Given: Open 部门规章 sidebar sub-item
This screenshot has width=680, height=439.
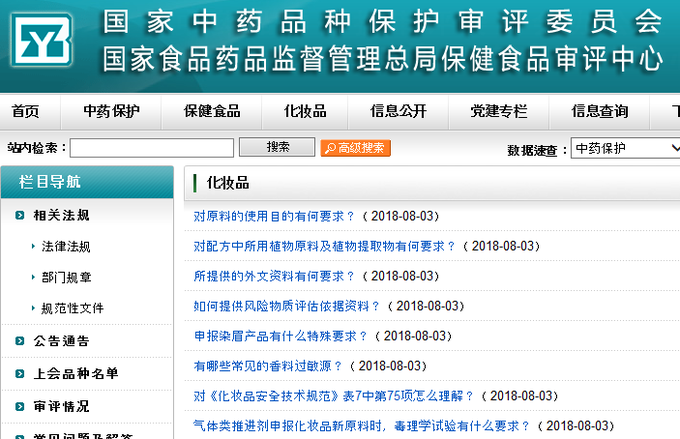Looking at the screenshot, I should click(66, 277).
